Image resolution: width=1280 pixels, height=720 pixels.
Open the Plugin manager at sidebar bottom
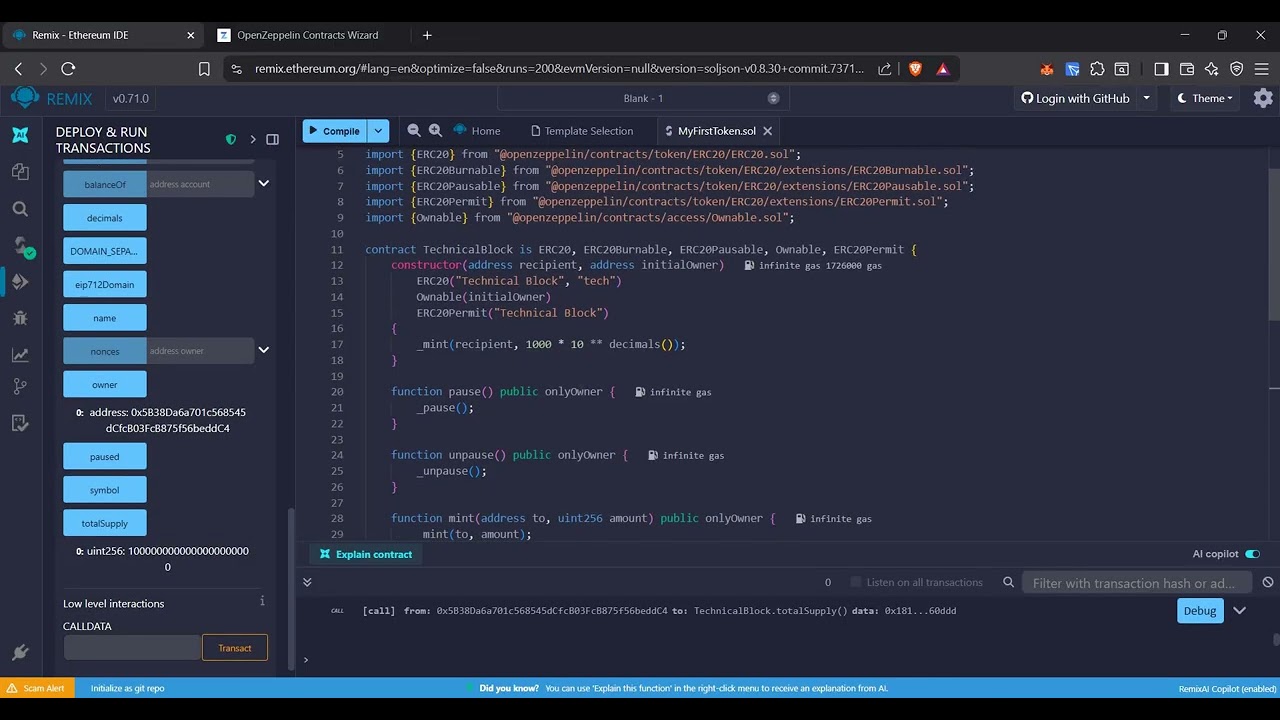coord(20,652)
